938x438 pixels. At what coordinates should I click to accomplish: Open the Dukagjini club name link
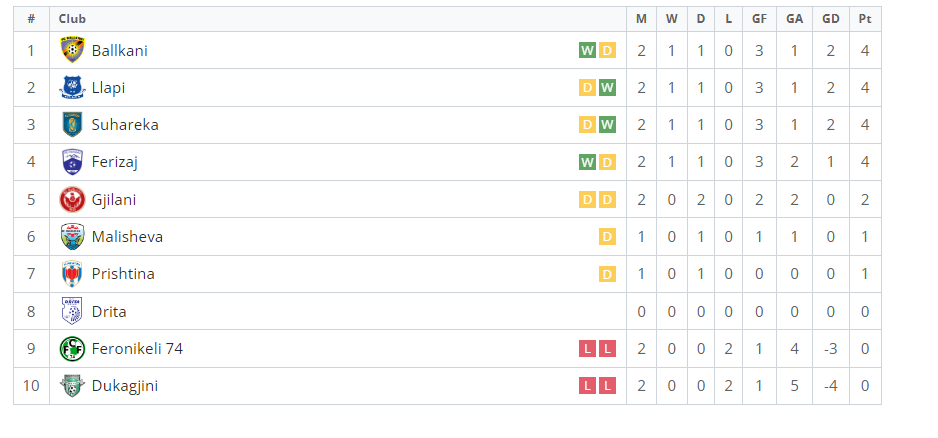[x=124, y=386]
